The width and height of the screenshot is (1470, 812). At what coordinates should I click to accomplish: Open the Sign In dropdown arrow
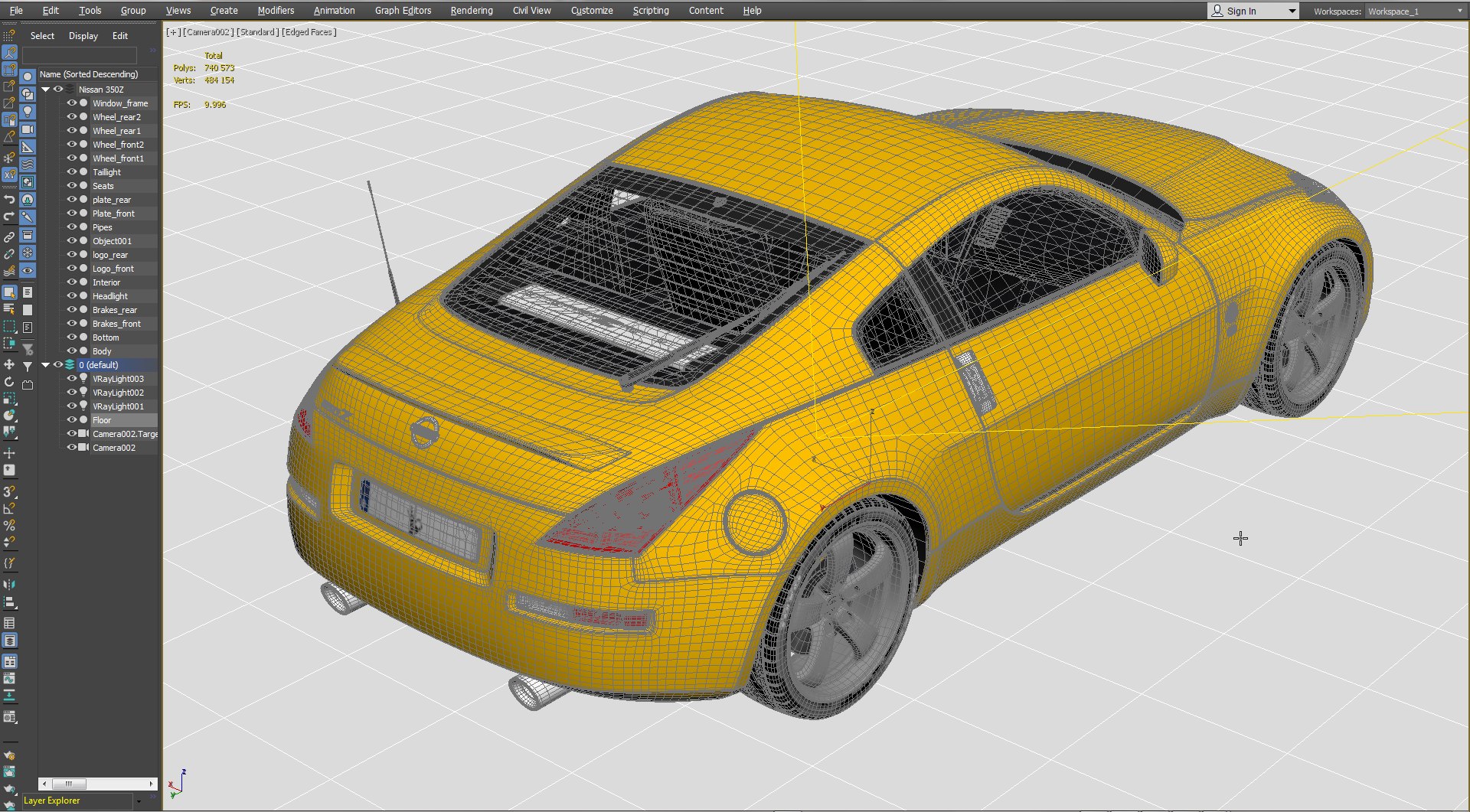coord(1292,11)
